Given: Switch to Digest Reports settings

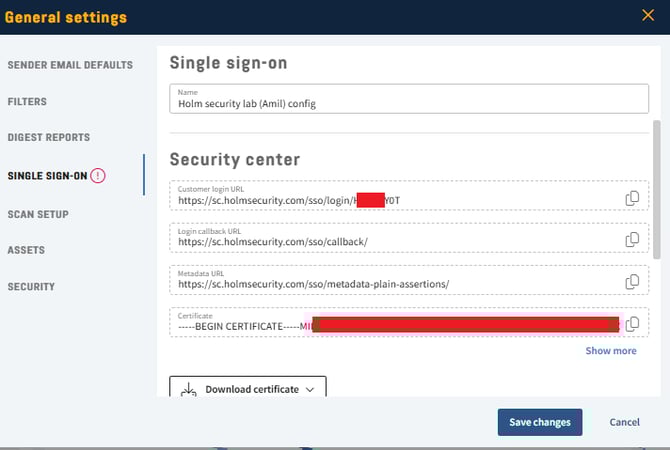Looking at the screenshot, I should tap(48, 138).
